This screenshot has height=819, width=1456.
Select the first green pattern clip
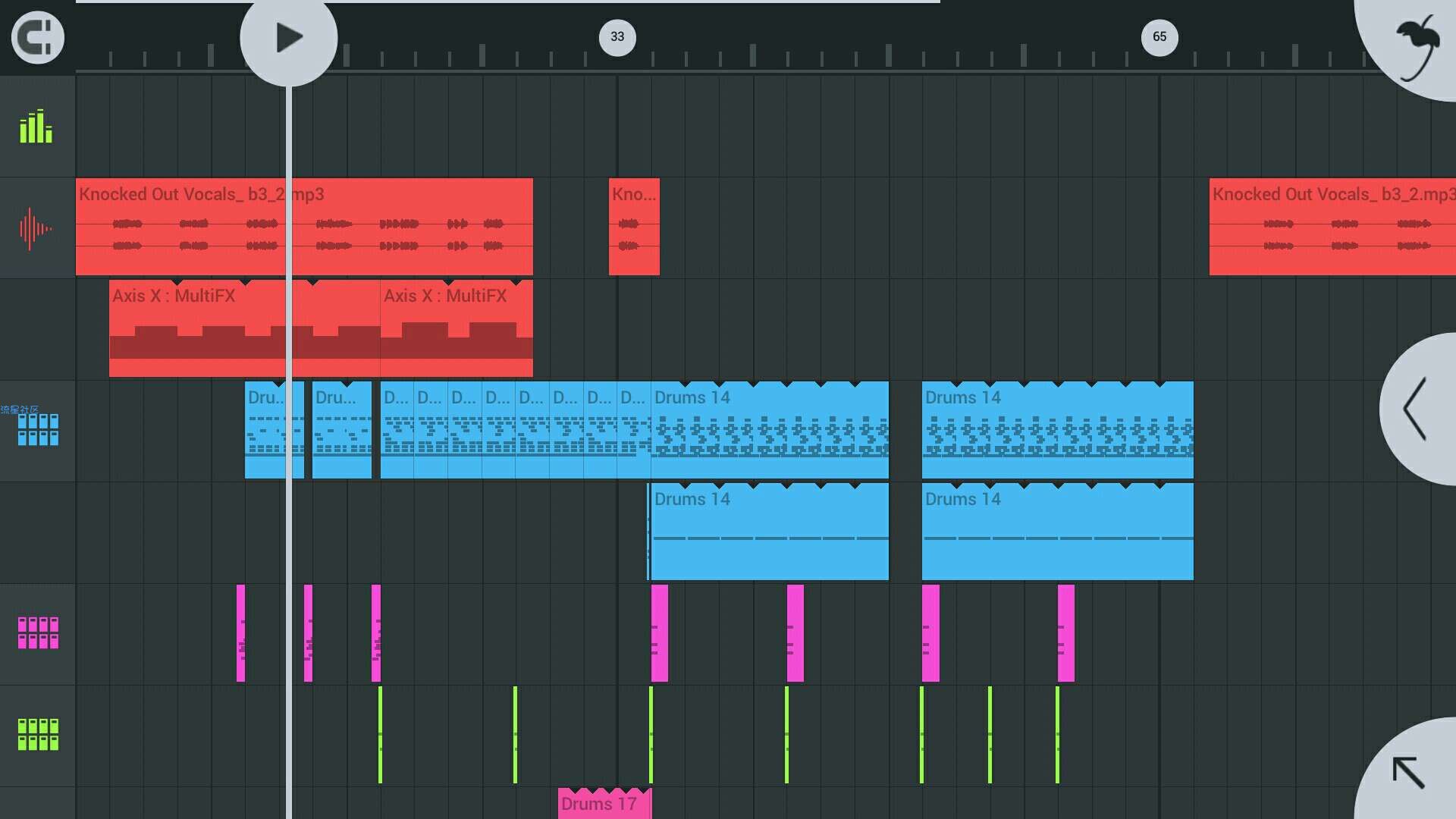(380, 735)
